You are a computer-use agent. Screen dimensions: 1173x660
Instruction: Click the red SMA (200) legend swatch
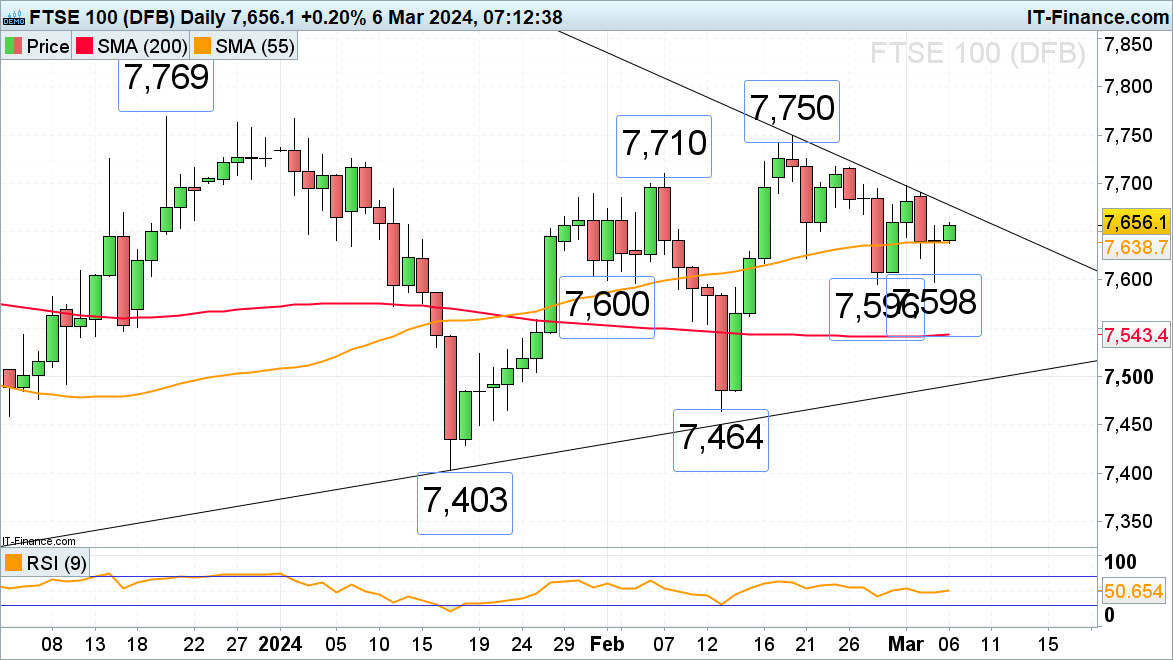pyautogui.click(x=85, y=46)
